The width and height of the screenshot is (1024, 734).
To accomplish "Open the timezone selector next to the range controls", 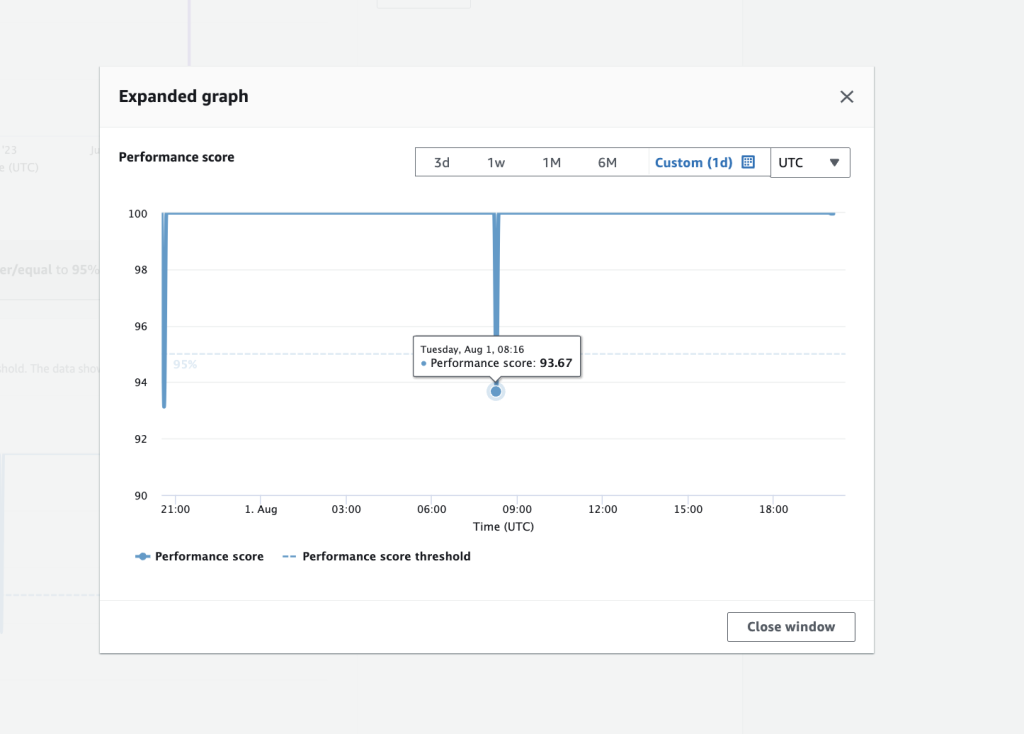I will (810, 161).
